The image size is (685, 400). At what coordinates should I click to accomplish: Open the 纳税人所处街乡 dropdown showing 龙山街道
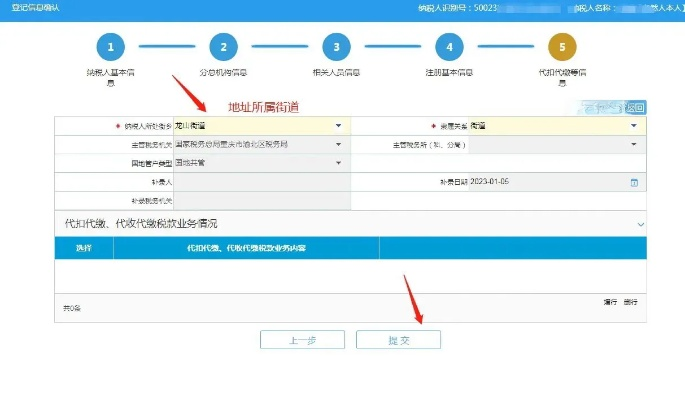[262, 126]
